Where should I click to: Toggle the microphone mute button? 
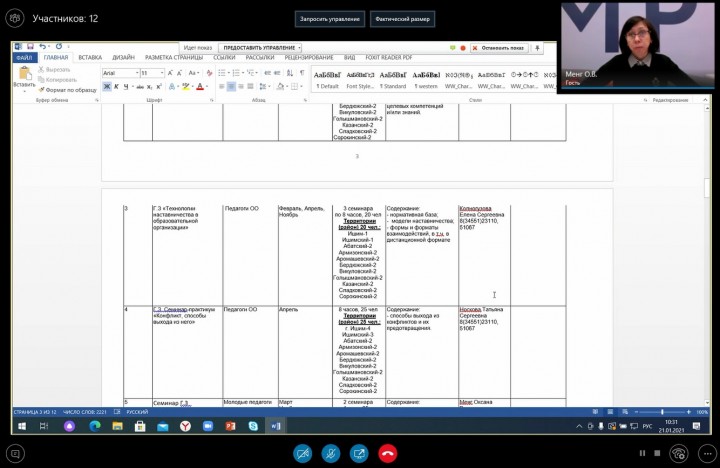coord(330,453)
